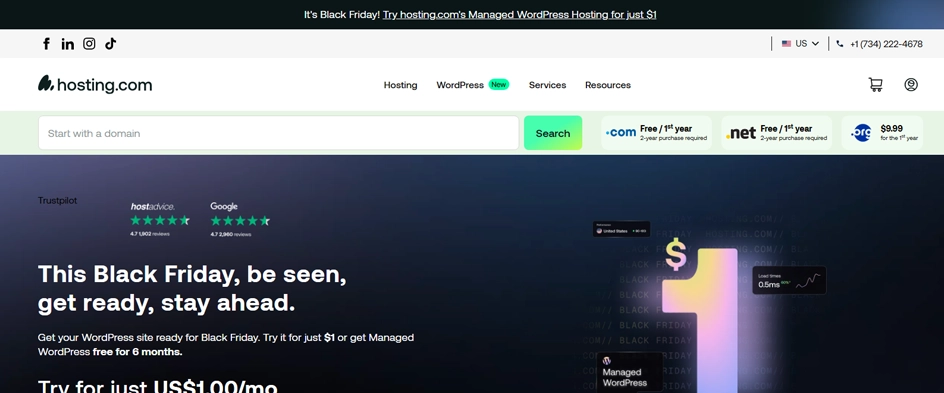This screenshot has width=944, height=393.
Task: Open the Facebook social icon
Action: coord(46,43)
